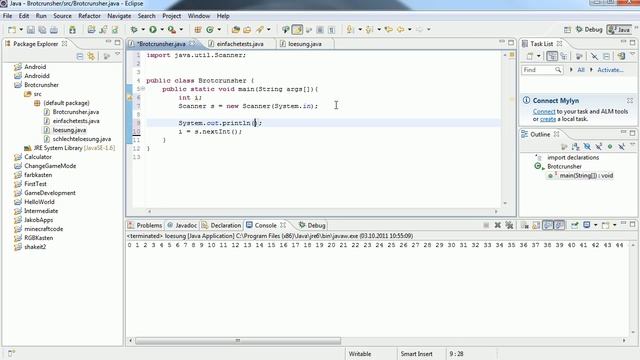Viewport: 640px width, 360px height.
Task: Open the Project menu
Action: (x=171, y=16)
